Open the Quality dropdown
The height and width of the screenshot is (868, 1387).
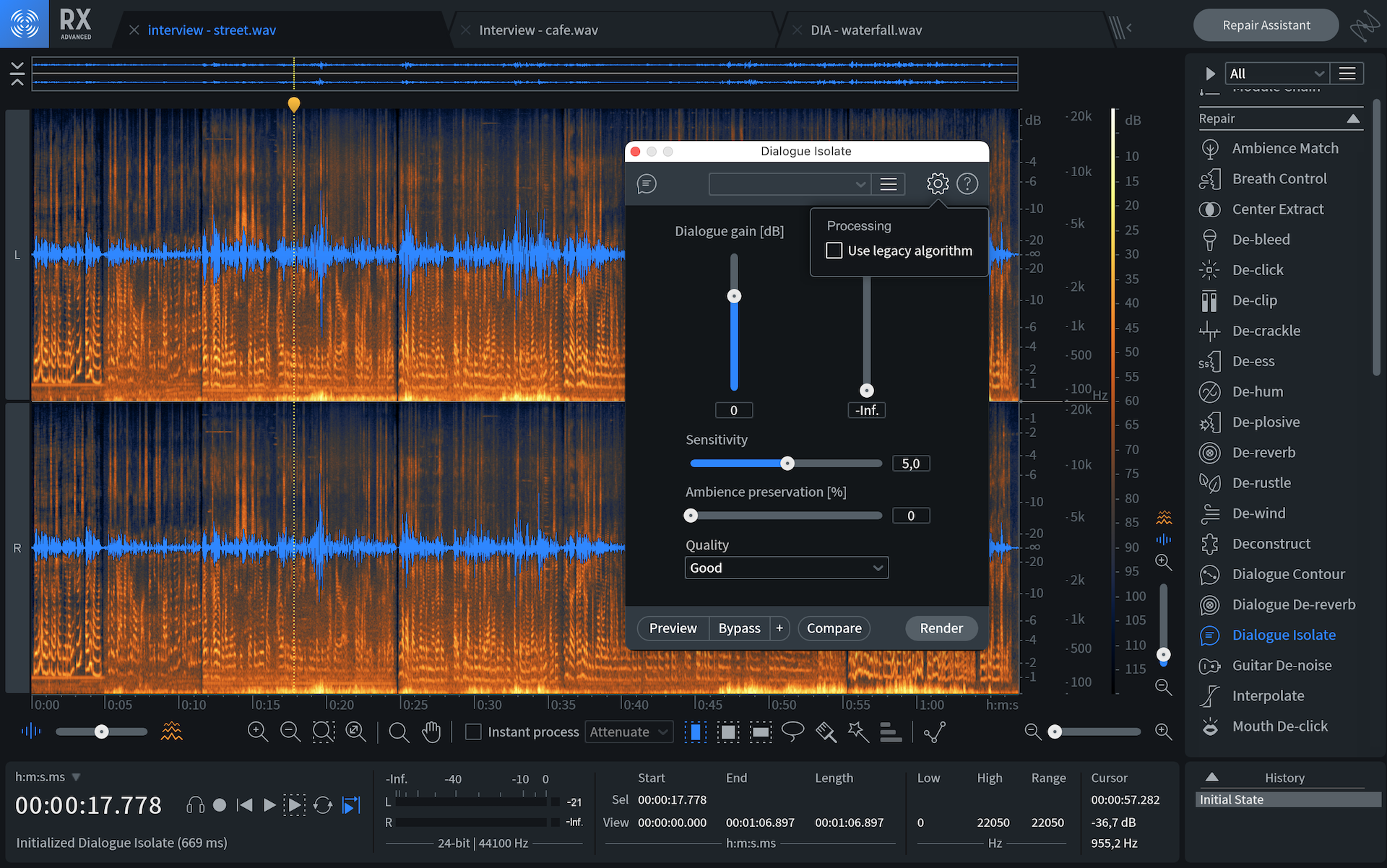786,568
